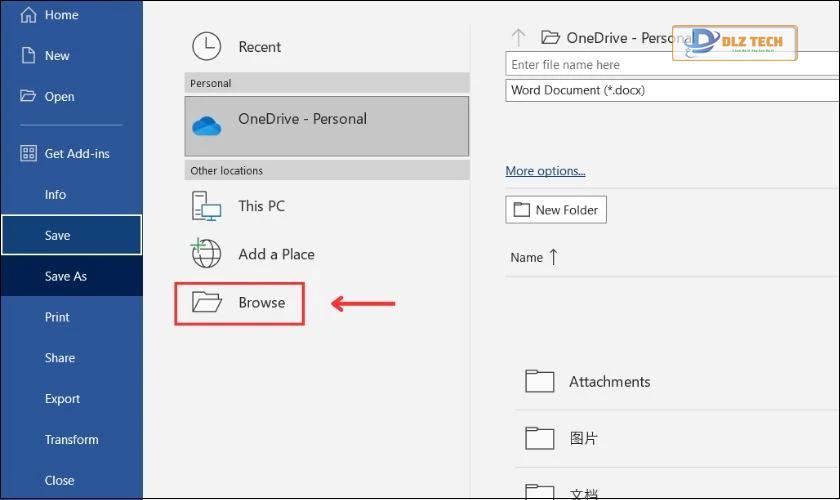This screenshot has width=840, height=500.
Task: Click the folder icon beside OneDrive path
Action: click(550, 38)
